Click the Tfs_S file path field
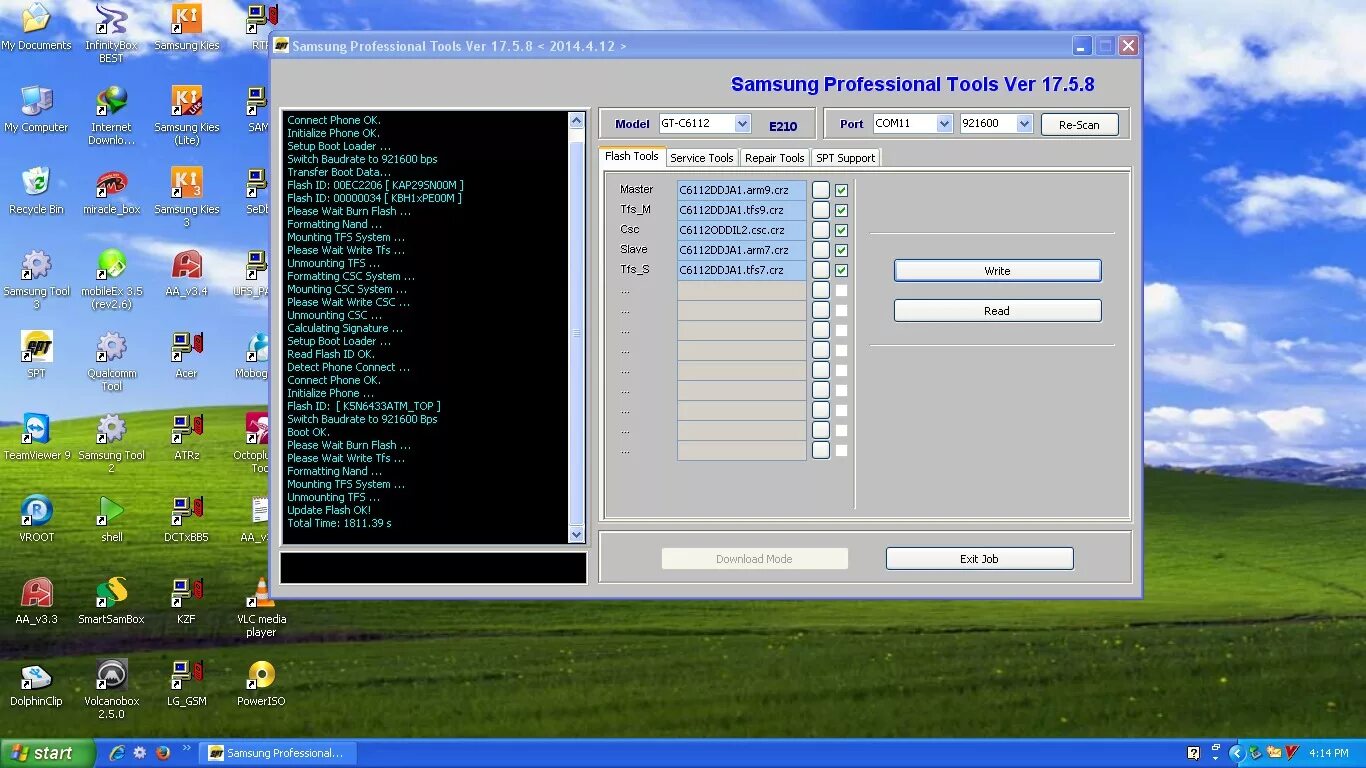1366x768 pixels. coord(742,270)
